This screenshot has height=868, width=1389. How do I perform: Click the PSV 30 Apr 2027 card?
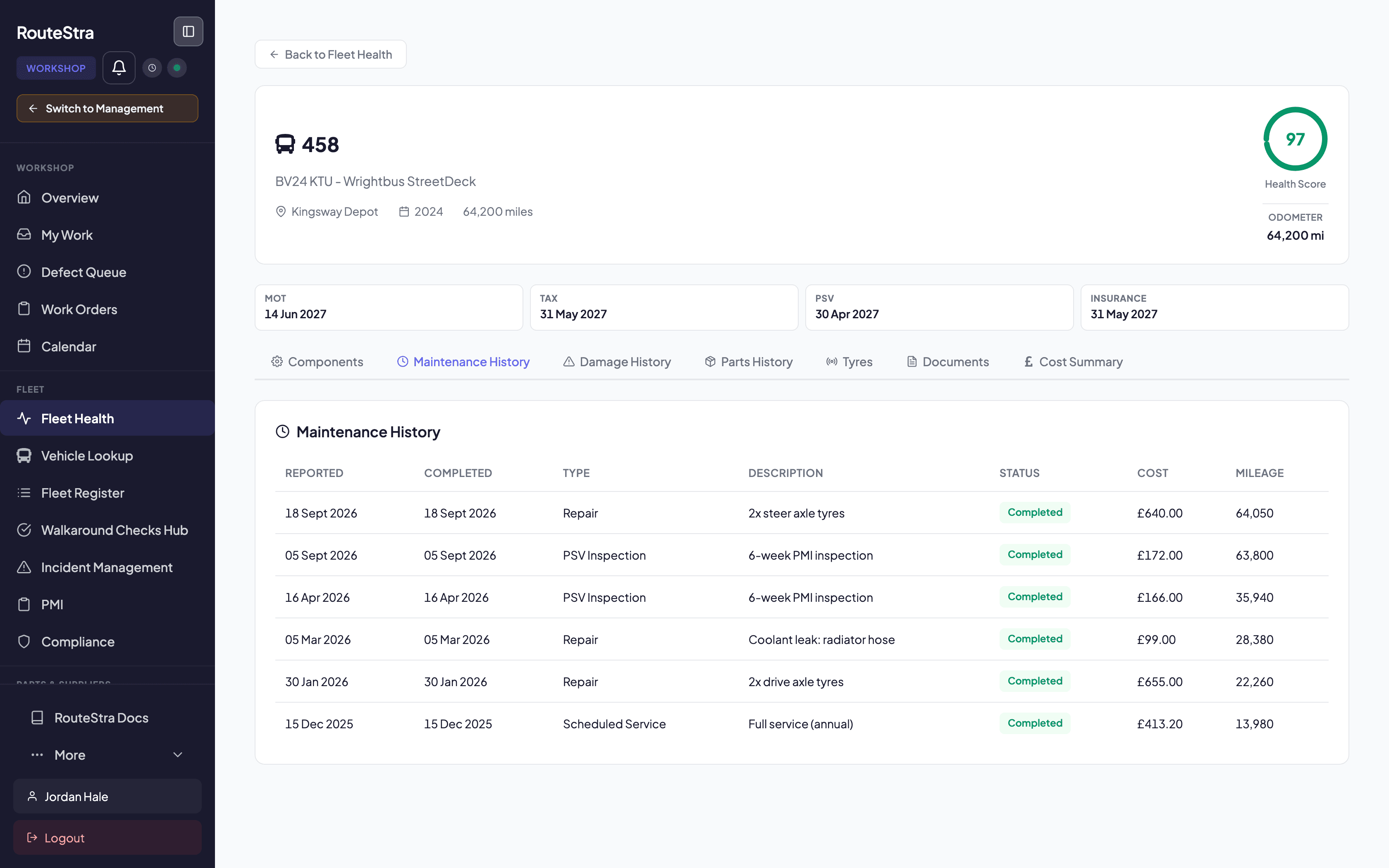tap(939, 307)
